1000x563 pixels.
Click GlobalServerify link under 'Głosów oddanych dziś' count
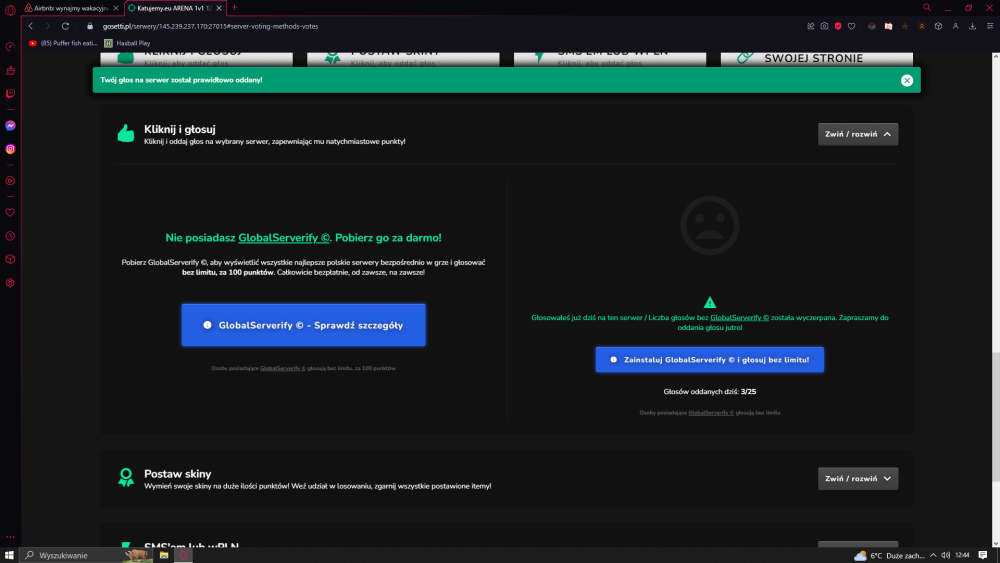coord(710,413)
